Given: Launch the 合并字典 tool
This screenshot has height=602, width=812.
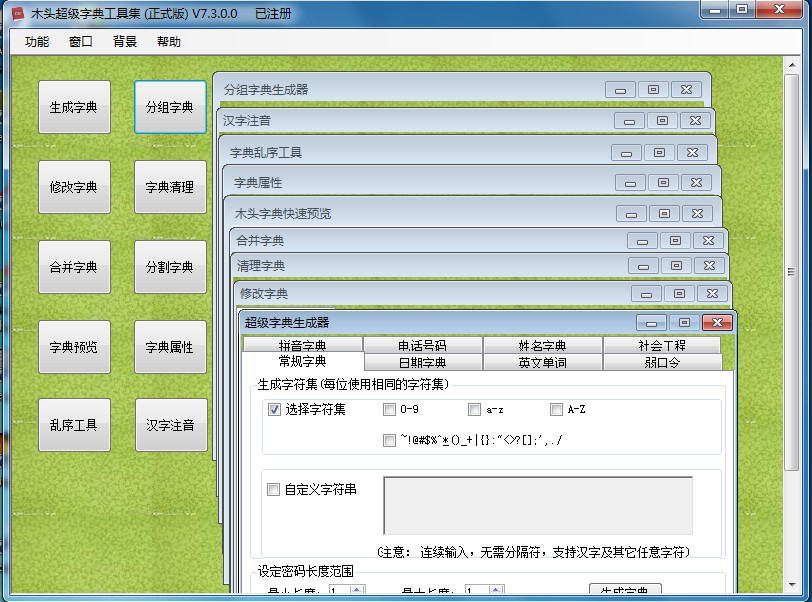Looking at the screenshot, I should 74,267.
